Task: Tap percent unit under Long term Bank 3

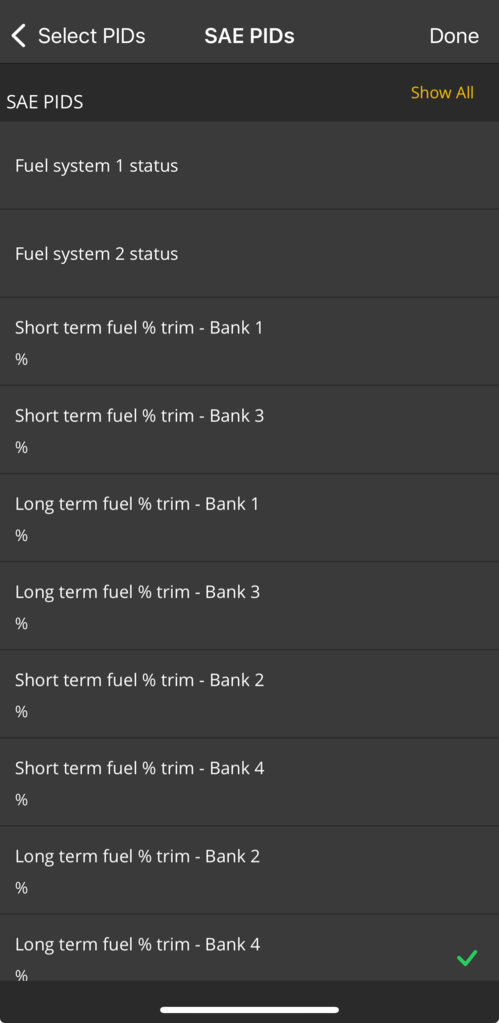Action: pyautogui.click(x=22, y=624)
